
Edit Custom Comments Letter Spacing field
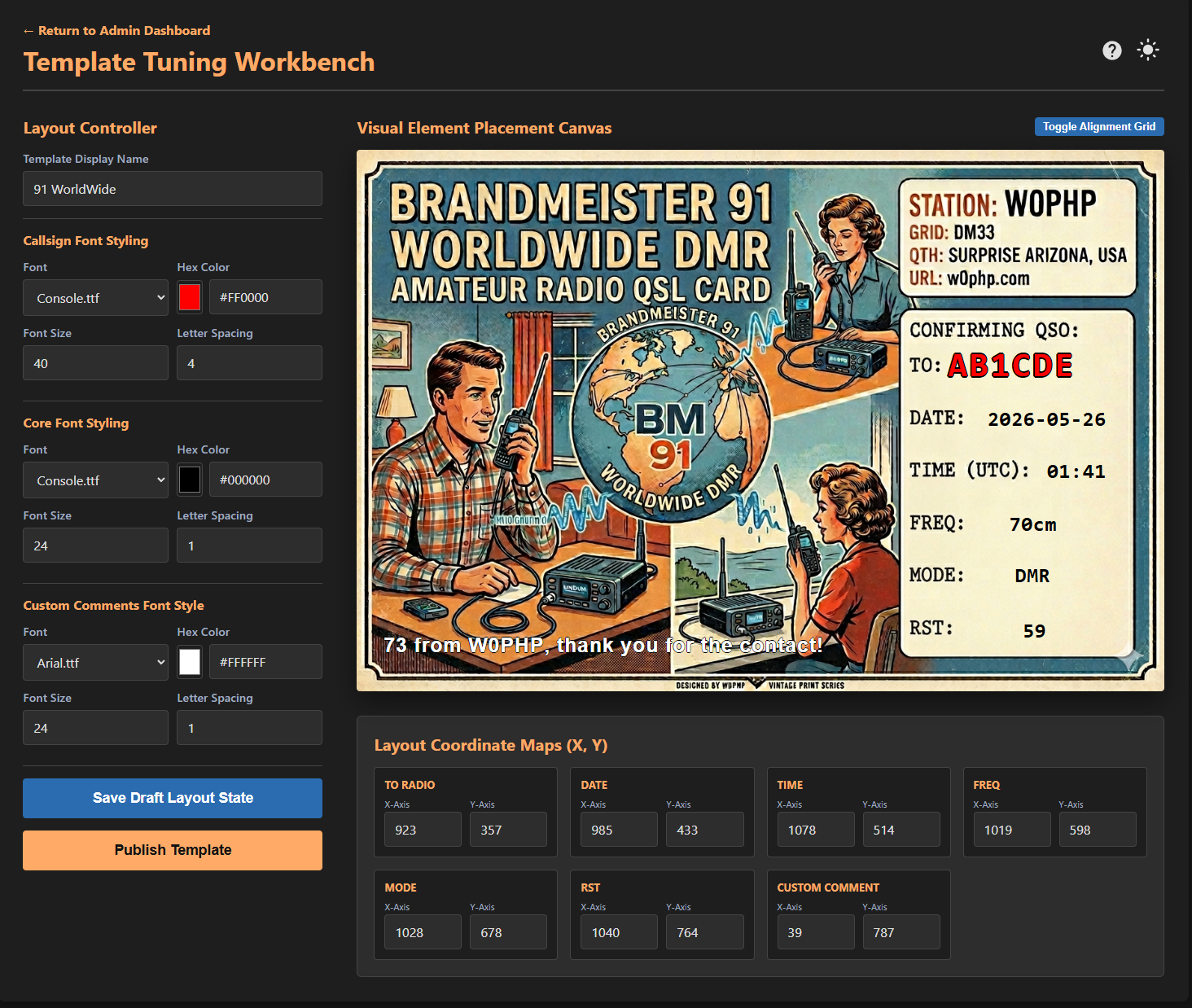pos(249,728)
